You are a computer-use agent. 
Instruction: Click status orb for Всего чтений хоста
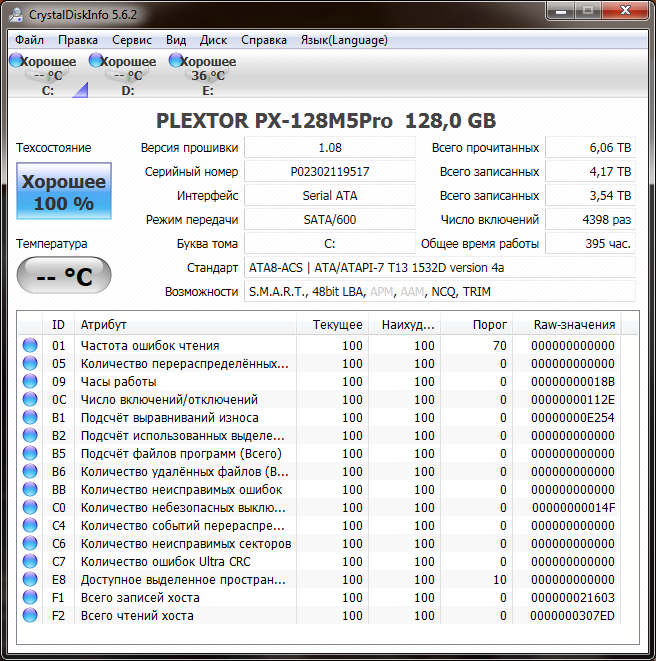(30, 615)
